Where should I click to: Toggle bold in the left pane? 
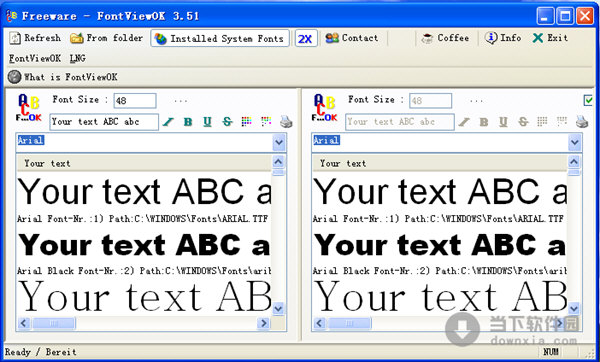(x=188, y=122)
